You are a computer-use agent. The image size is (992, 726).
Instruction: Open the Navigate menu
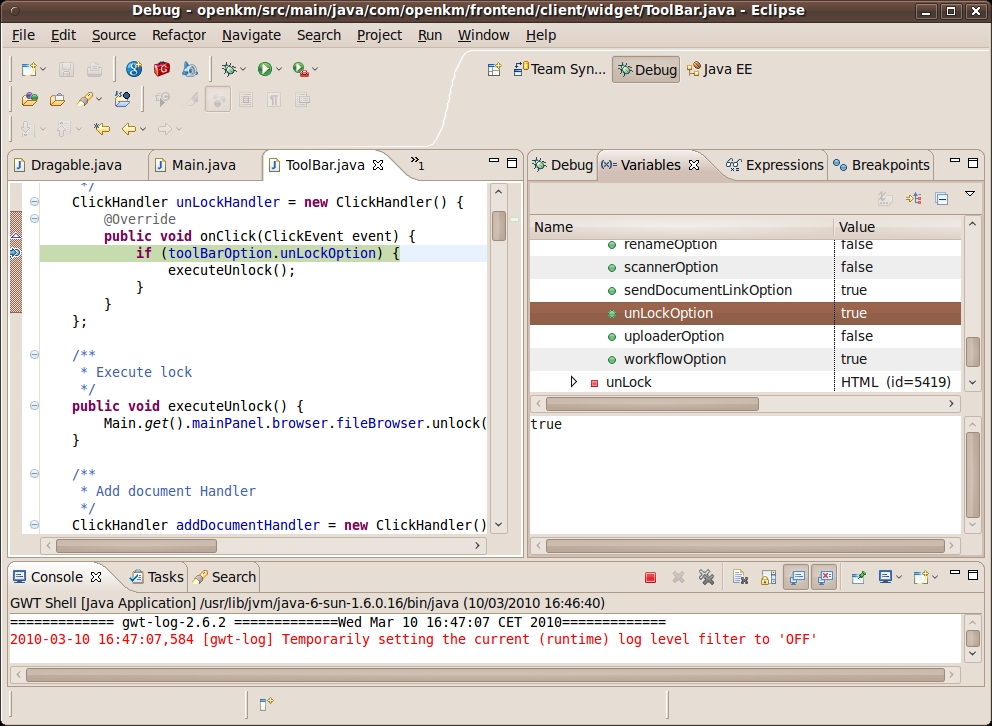[251, 35]
